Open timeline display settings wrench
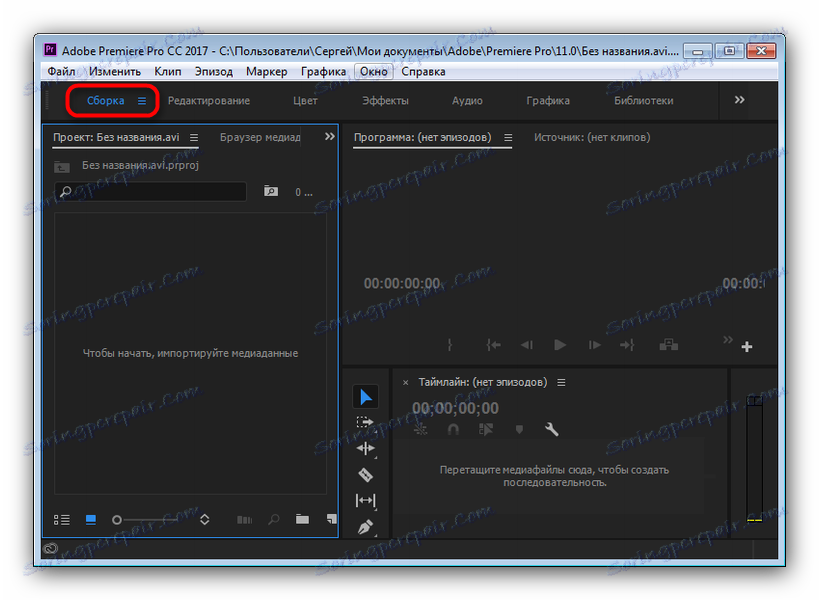 pyautogui.click(x=552, y=430)
